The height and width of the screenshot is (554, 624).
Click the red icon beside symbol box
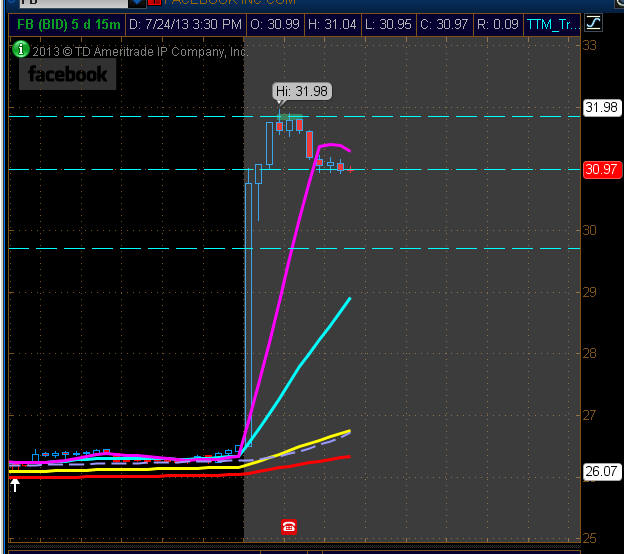tap(154, 3)
